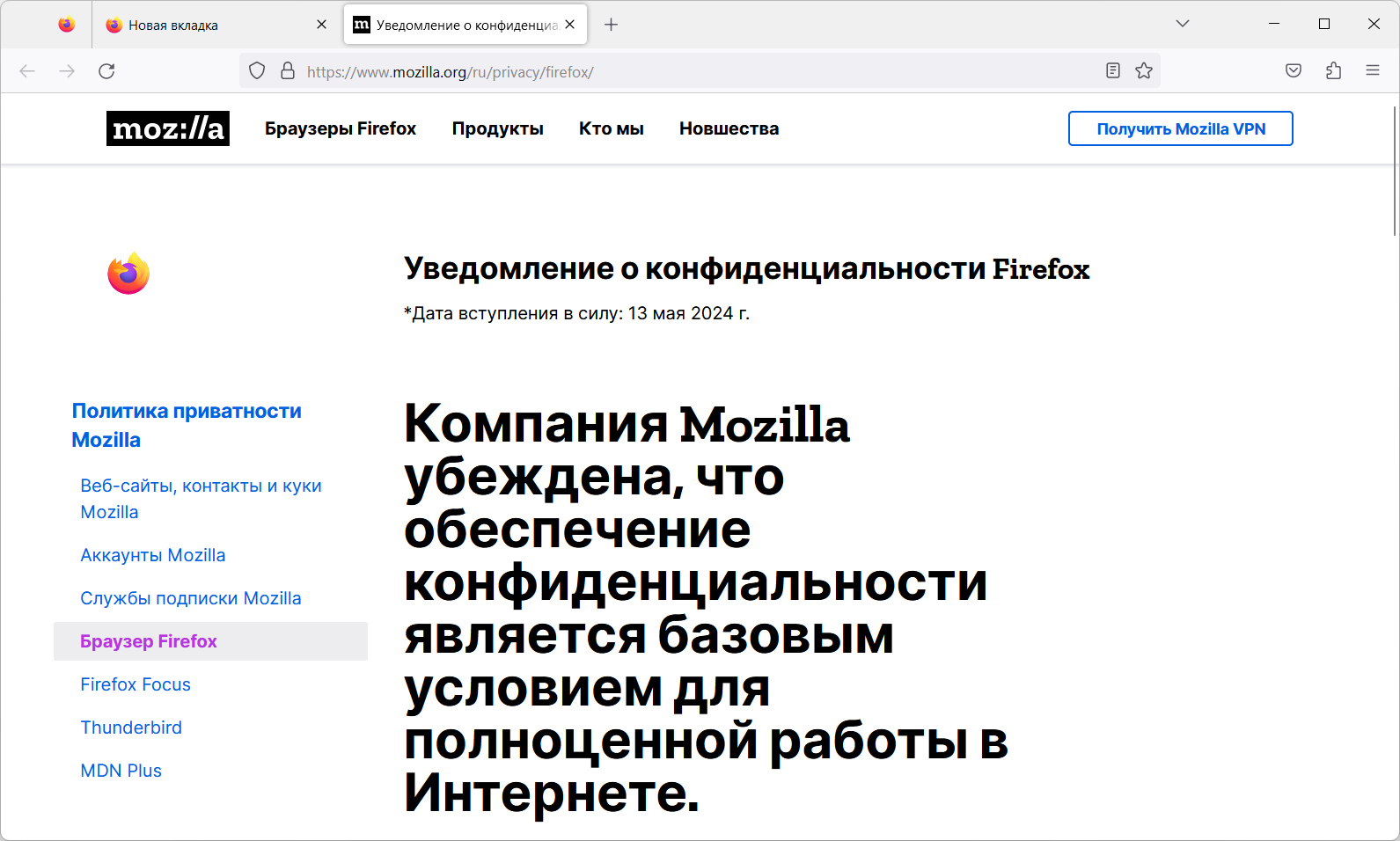Close the Уведомление о конфиденциальности tab

(x=570, y=25)
